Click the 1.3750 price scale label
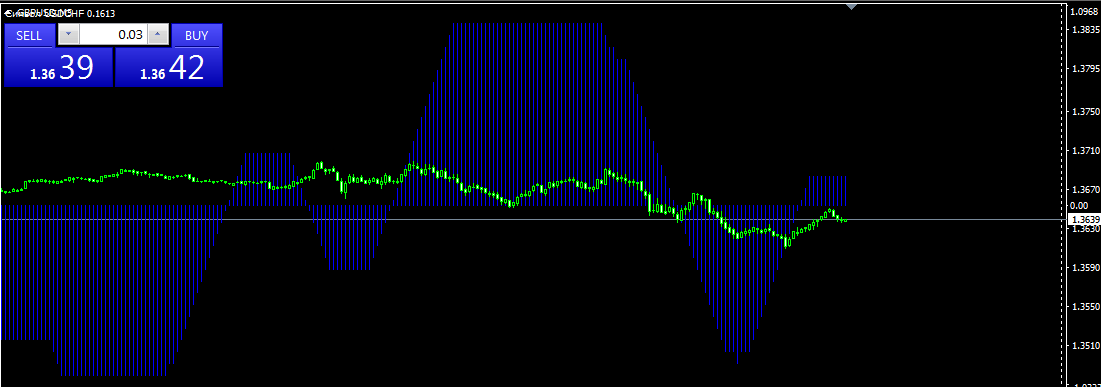The image size is (1101, 387). click(1084, 112)
